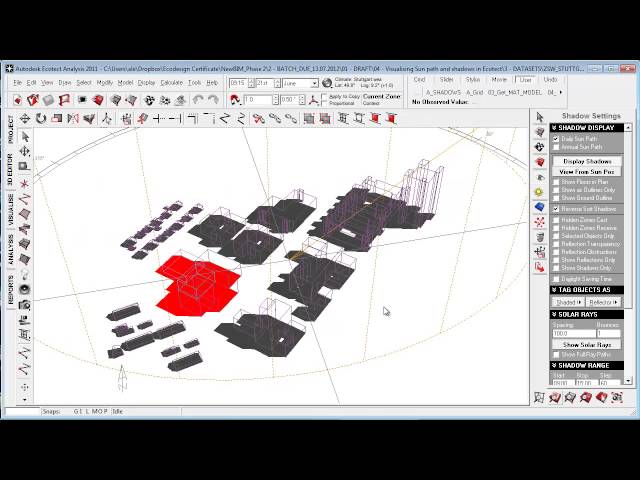
Task: Select the Rotate tool circular arrow
Action: [x=41, y=119]
